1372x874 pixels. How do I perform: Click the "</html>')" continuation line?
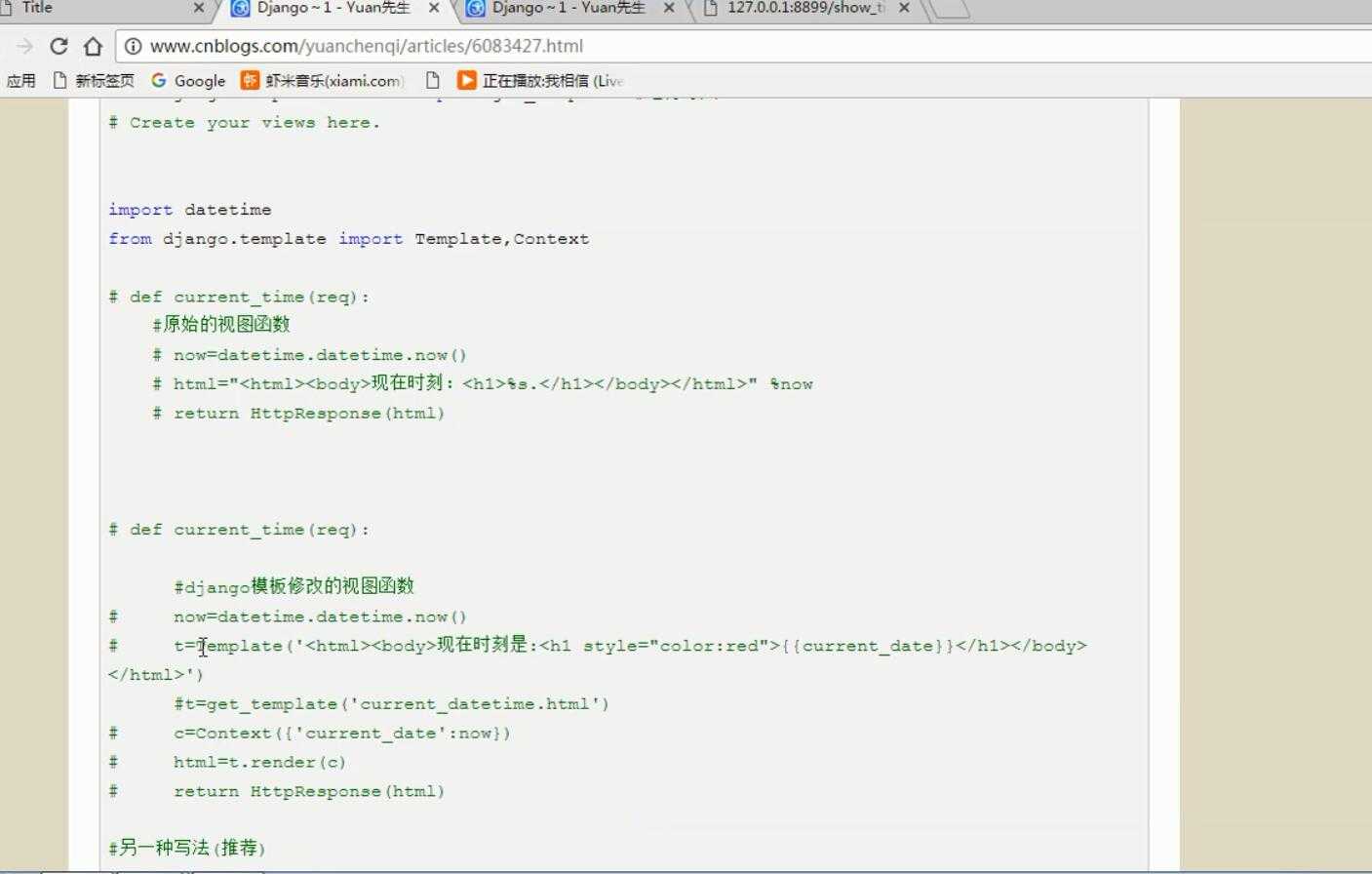tap(156, 675)
